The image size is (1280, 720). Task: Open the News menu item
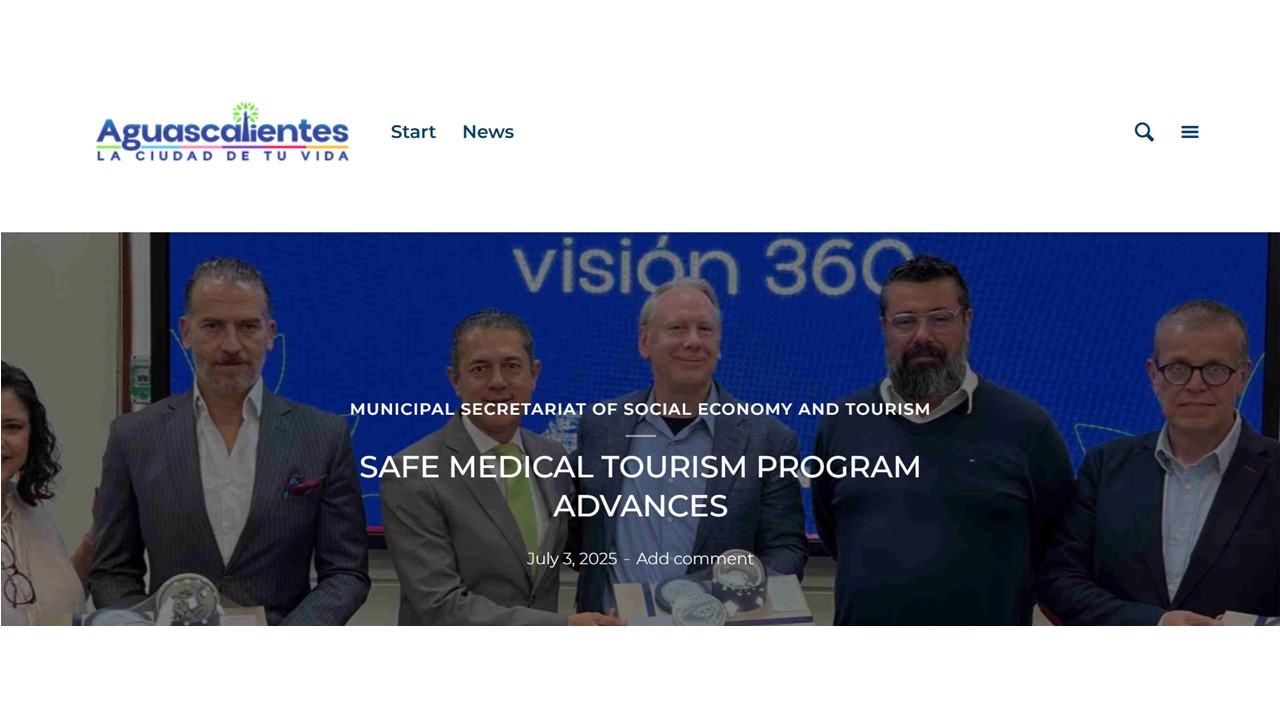[x=488, y=132]
